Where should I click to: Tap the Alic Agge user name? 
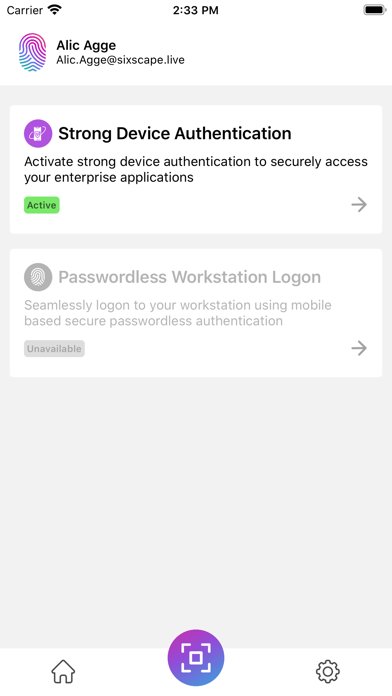click(86, 45)
